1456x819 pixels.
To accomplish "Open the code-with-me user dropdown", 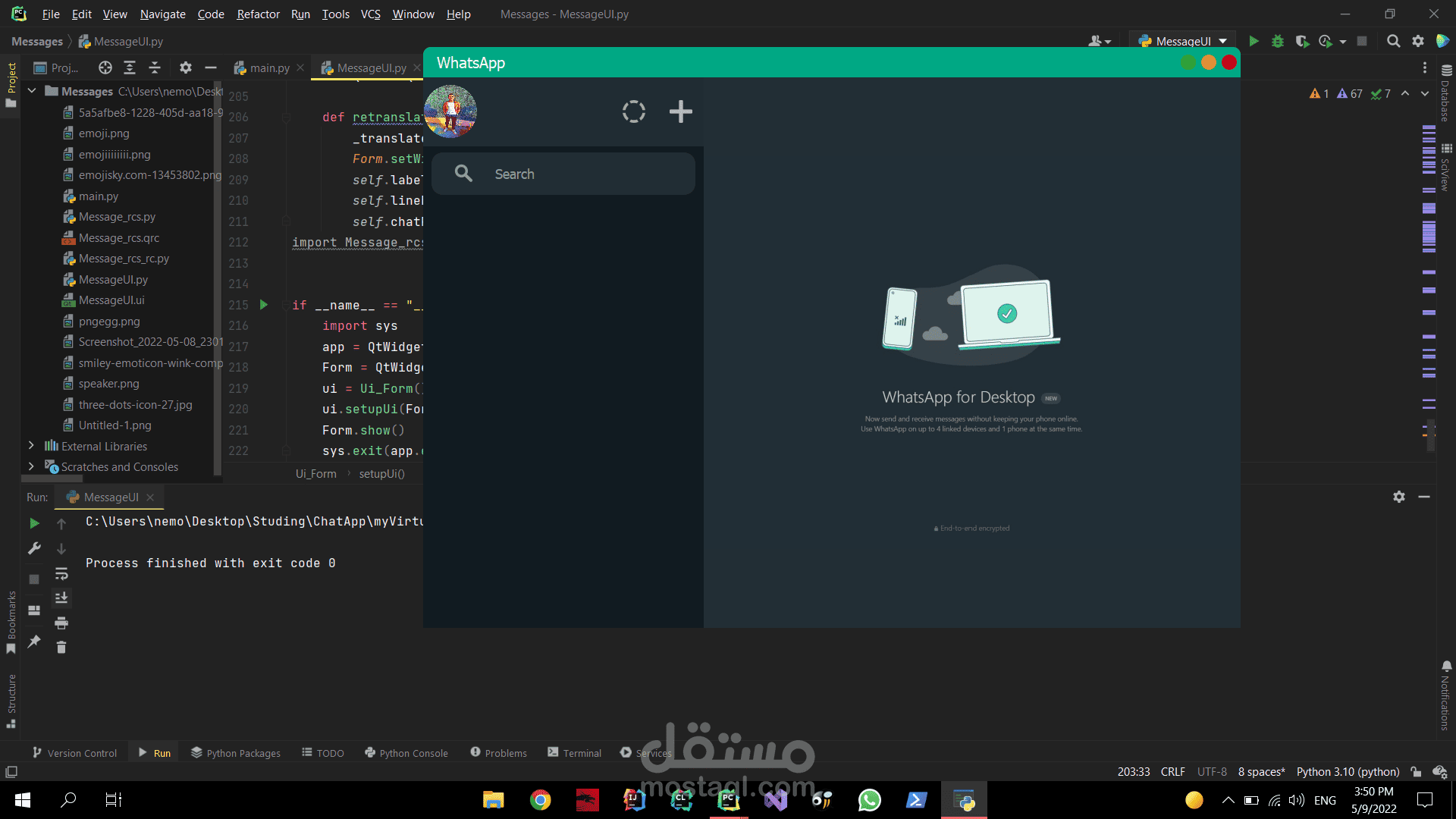I will (x=1099, y=41).
